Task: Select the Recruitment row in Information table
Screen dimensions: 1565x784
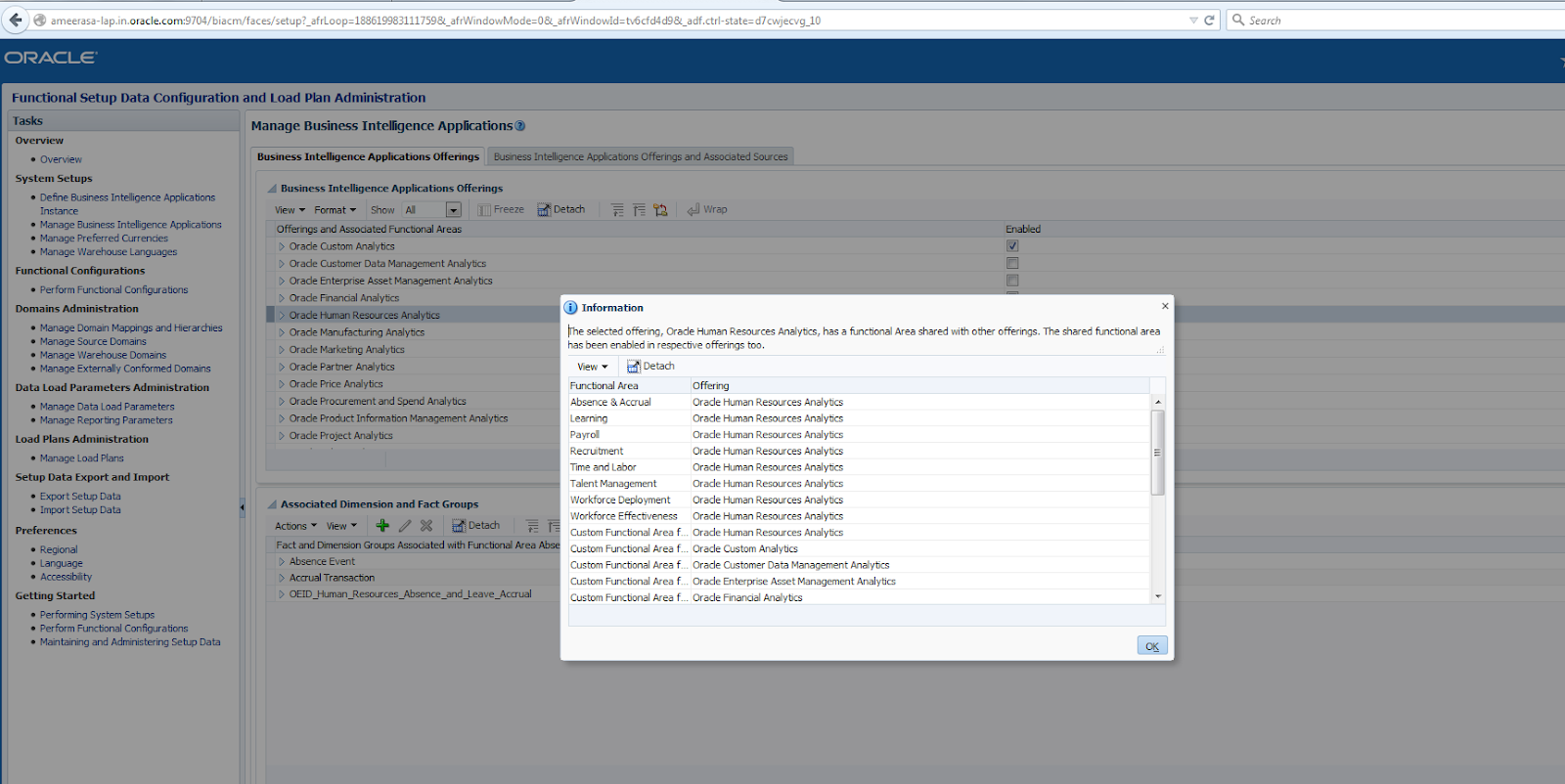Action: tap(860, 451)
